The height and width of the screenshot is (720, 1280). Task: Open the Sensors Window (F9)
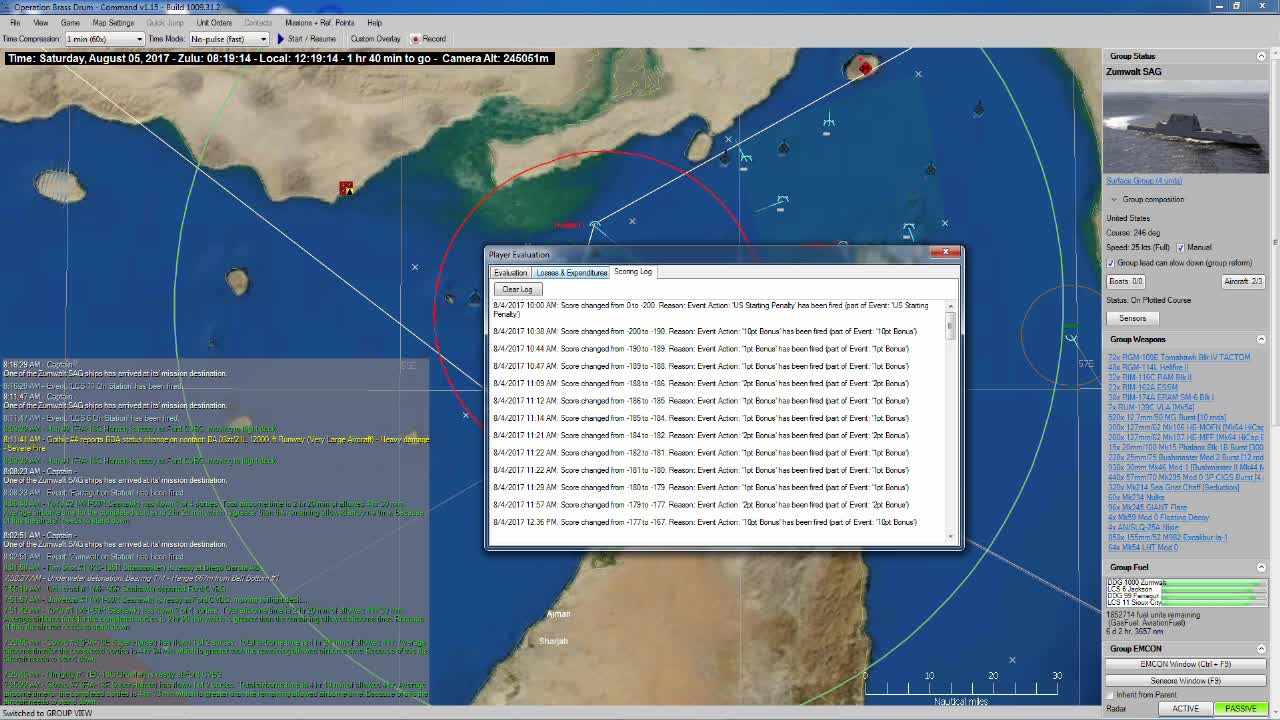tap(1185, 681)
